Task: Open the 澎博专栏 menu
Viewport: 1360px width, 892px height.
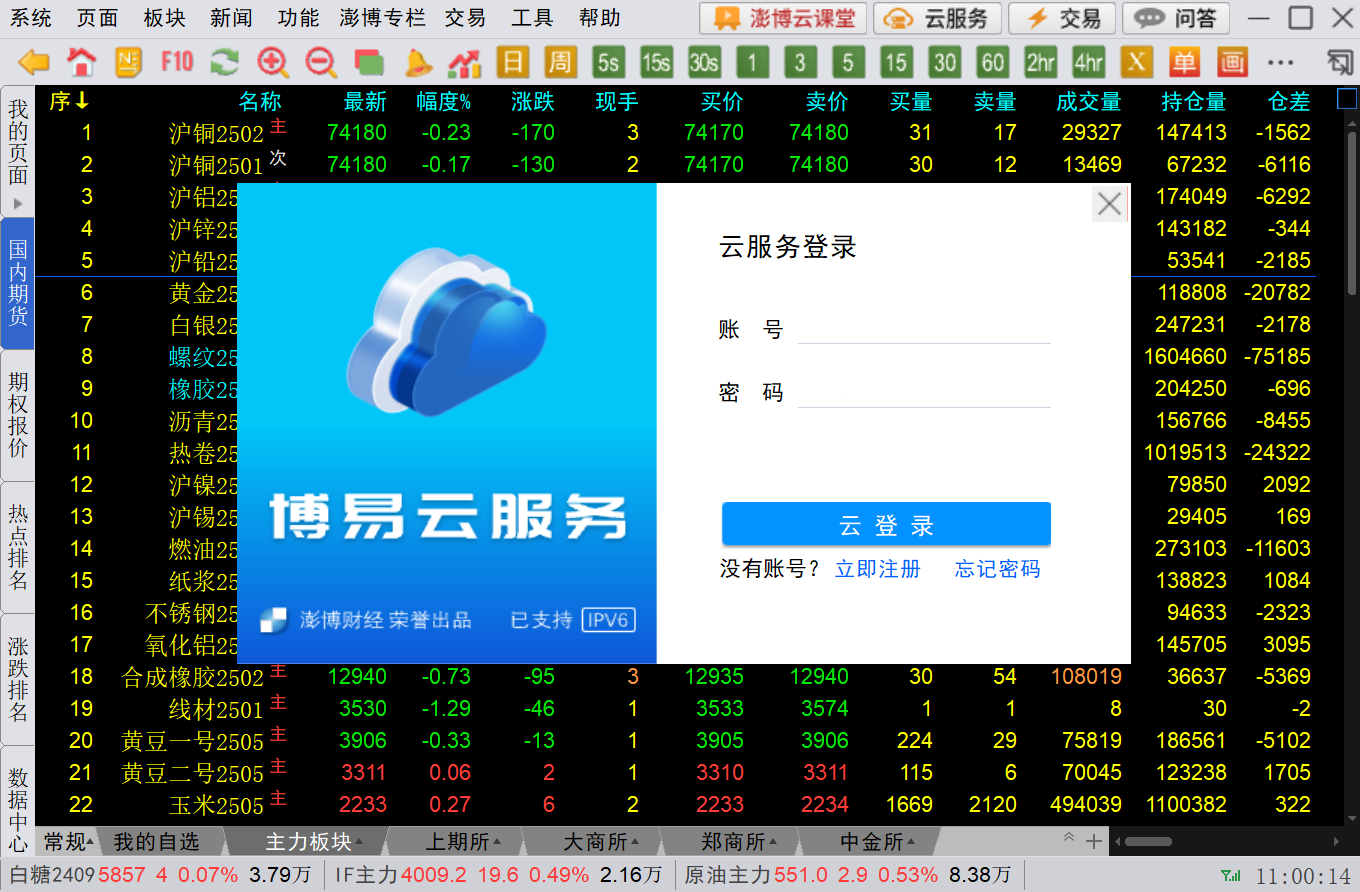Action: coord(382,18)
